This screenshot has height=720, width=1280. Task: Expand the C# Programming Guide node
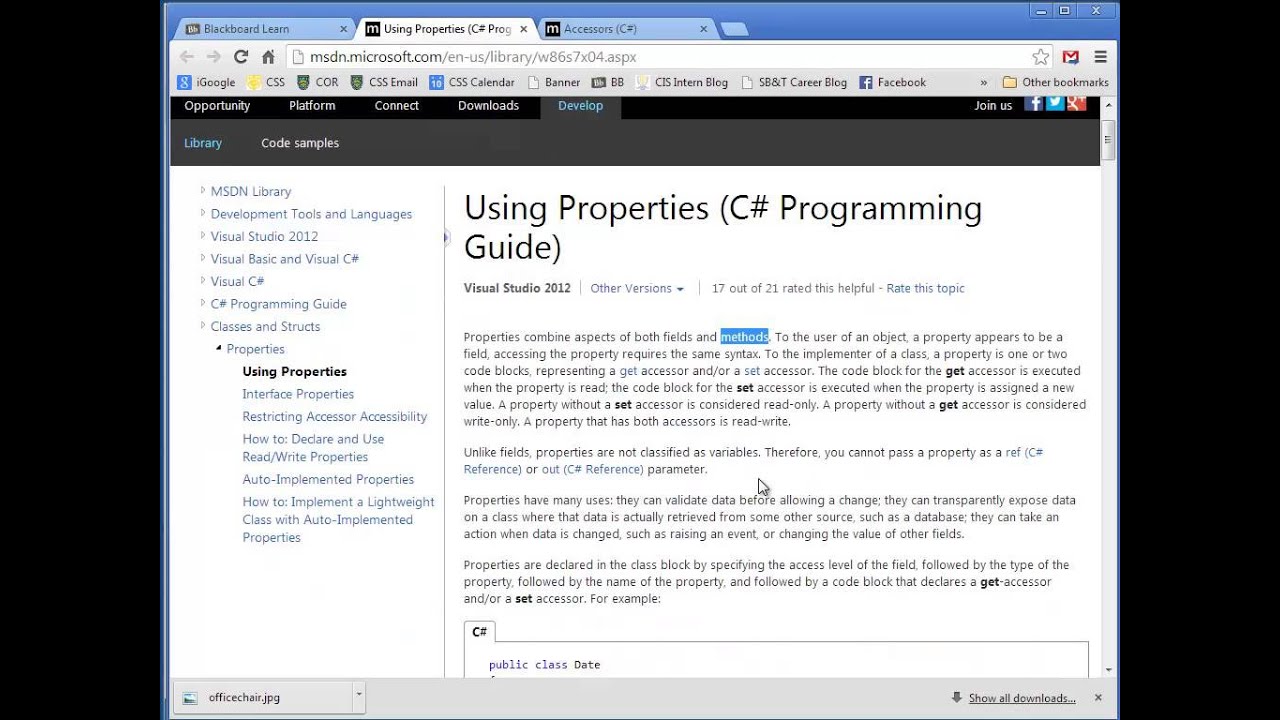203,303
